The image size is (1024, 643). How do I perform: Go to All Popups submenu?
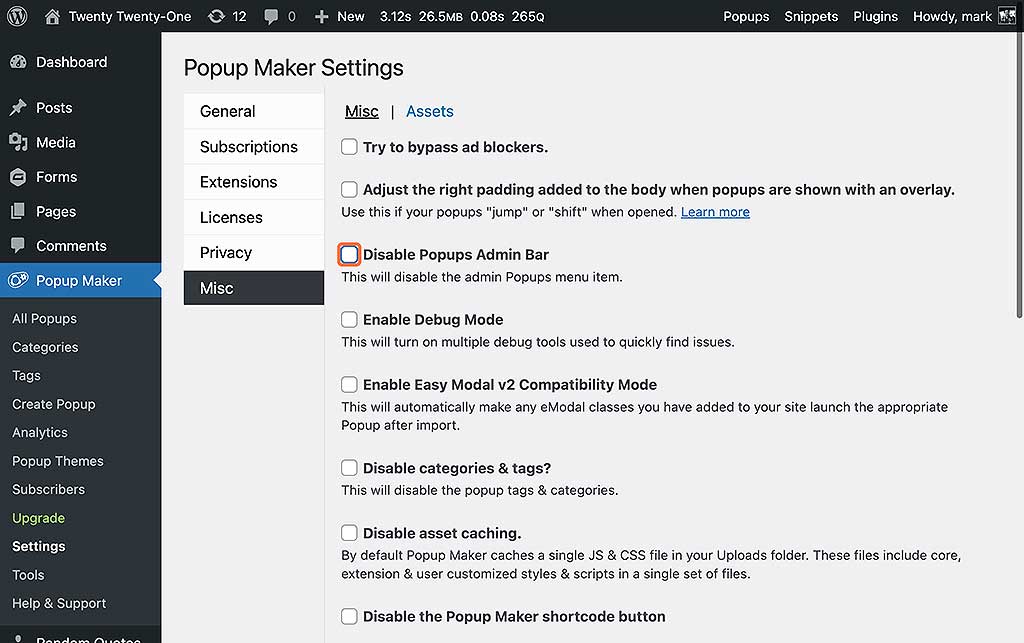[44, 319]
